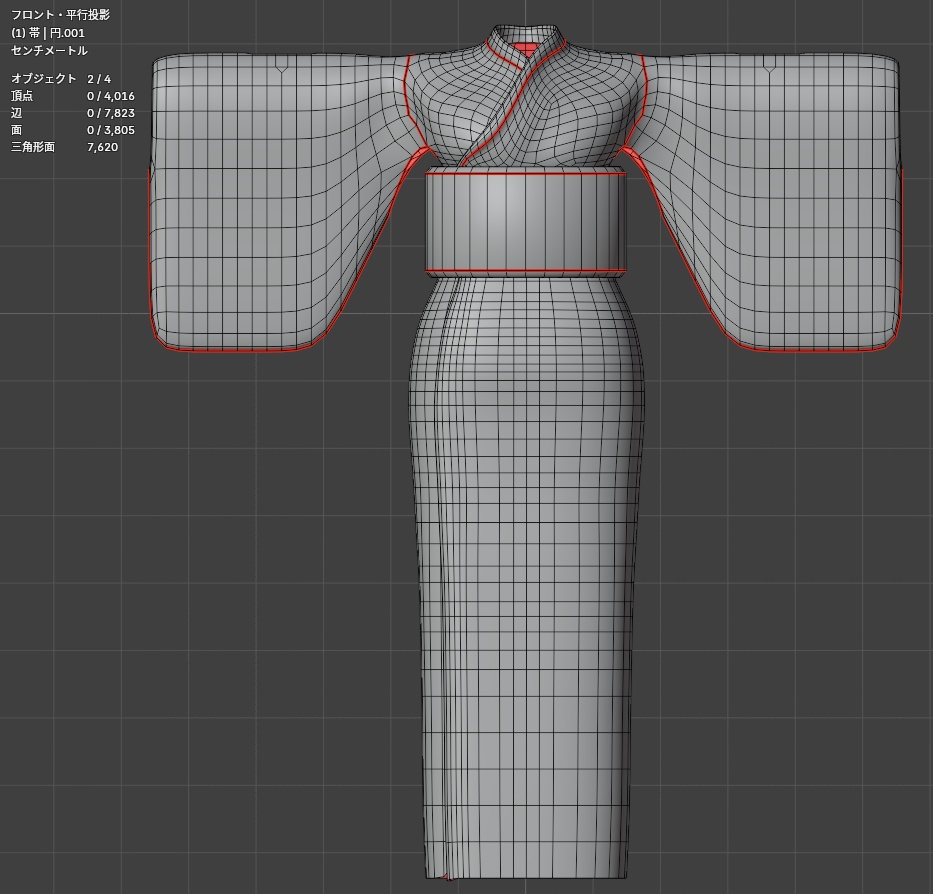Screen dimensions: 933x894
Task: Click the obi belt cylinder at the waist
Action: (x=525, y=223)
